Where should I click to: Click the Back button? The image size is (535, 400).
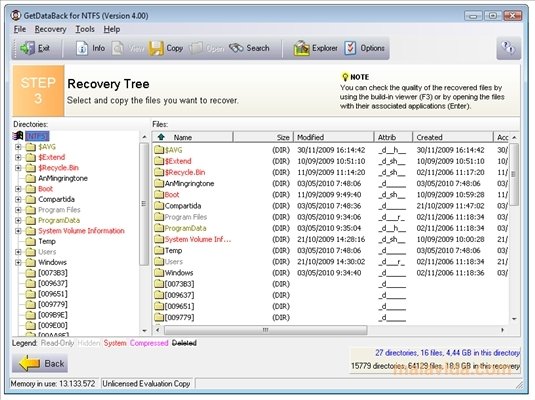[40, 363]
